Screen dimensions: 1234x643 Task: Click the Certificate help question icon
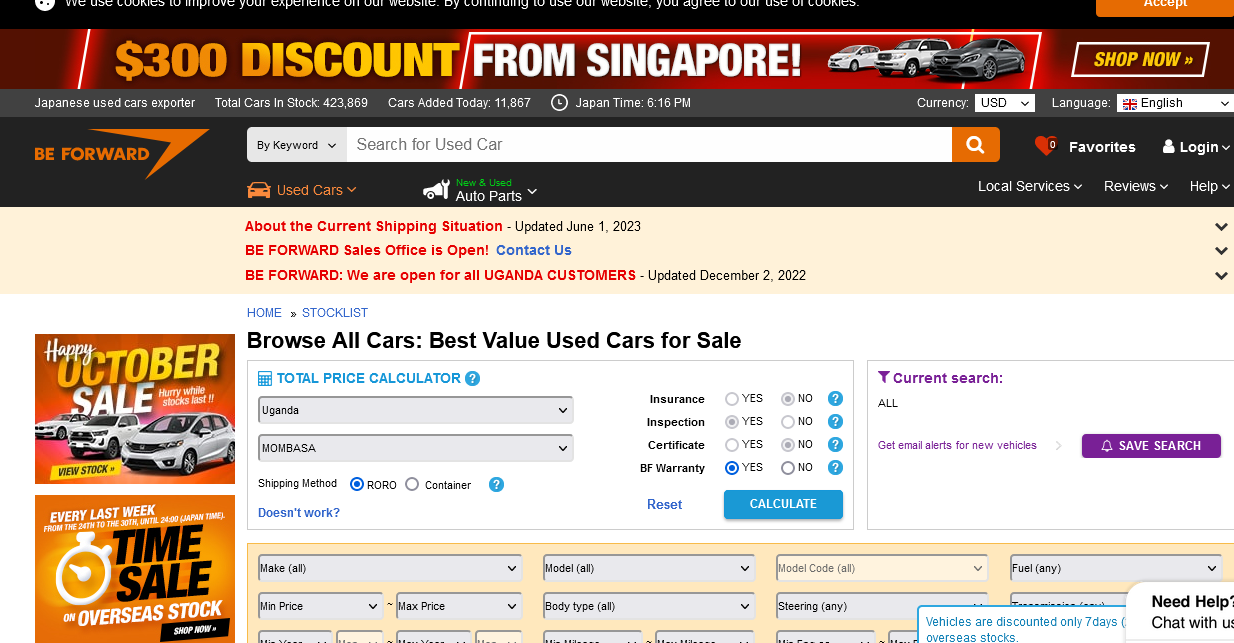[x=836, y=445]
